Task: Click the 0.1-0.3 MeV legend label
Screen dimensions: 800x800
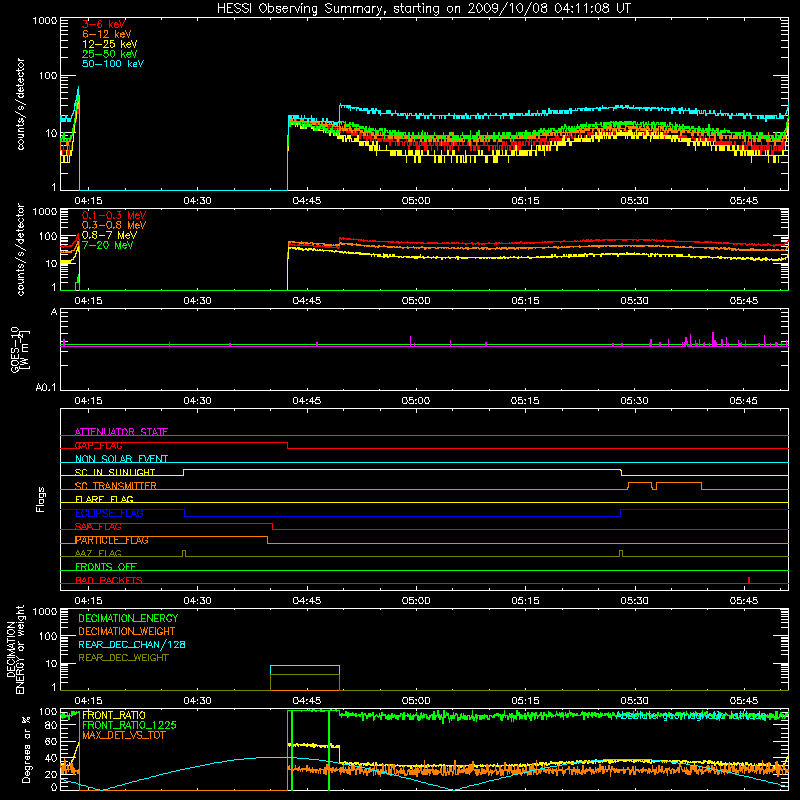Action: click(114, 216)
